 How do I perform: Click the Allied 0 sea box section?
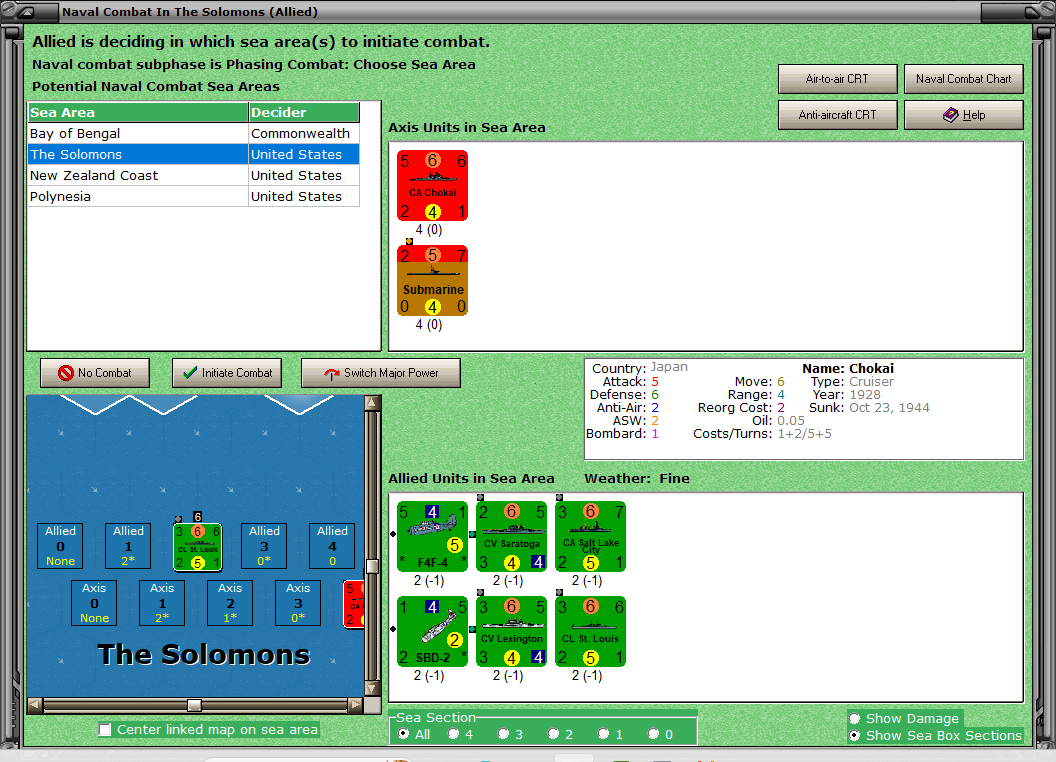pos(61,546)
